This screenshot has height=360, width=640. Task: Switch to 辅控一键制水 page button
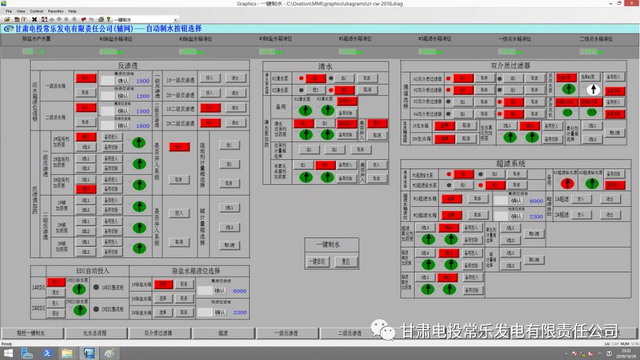click(32, 333)
